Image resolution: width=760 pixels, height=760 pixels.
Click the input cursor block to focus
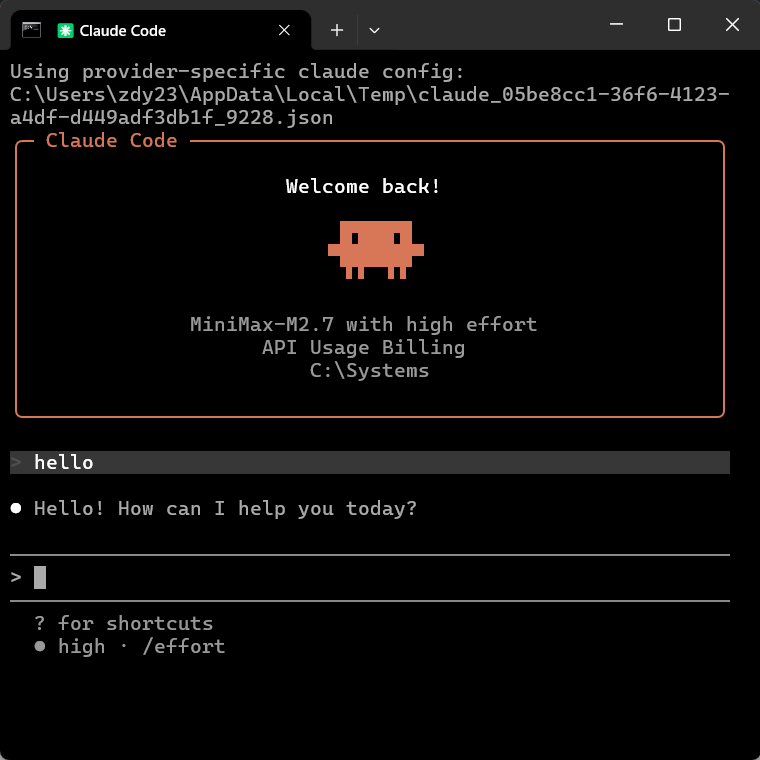coord(40,577)
